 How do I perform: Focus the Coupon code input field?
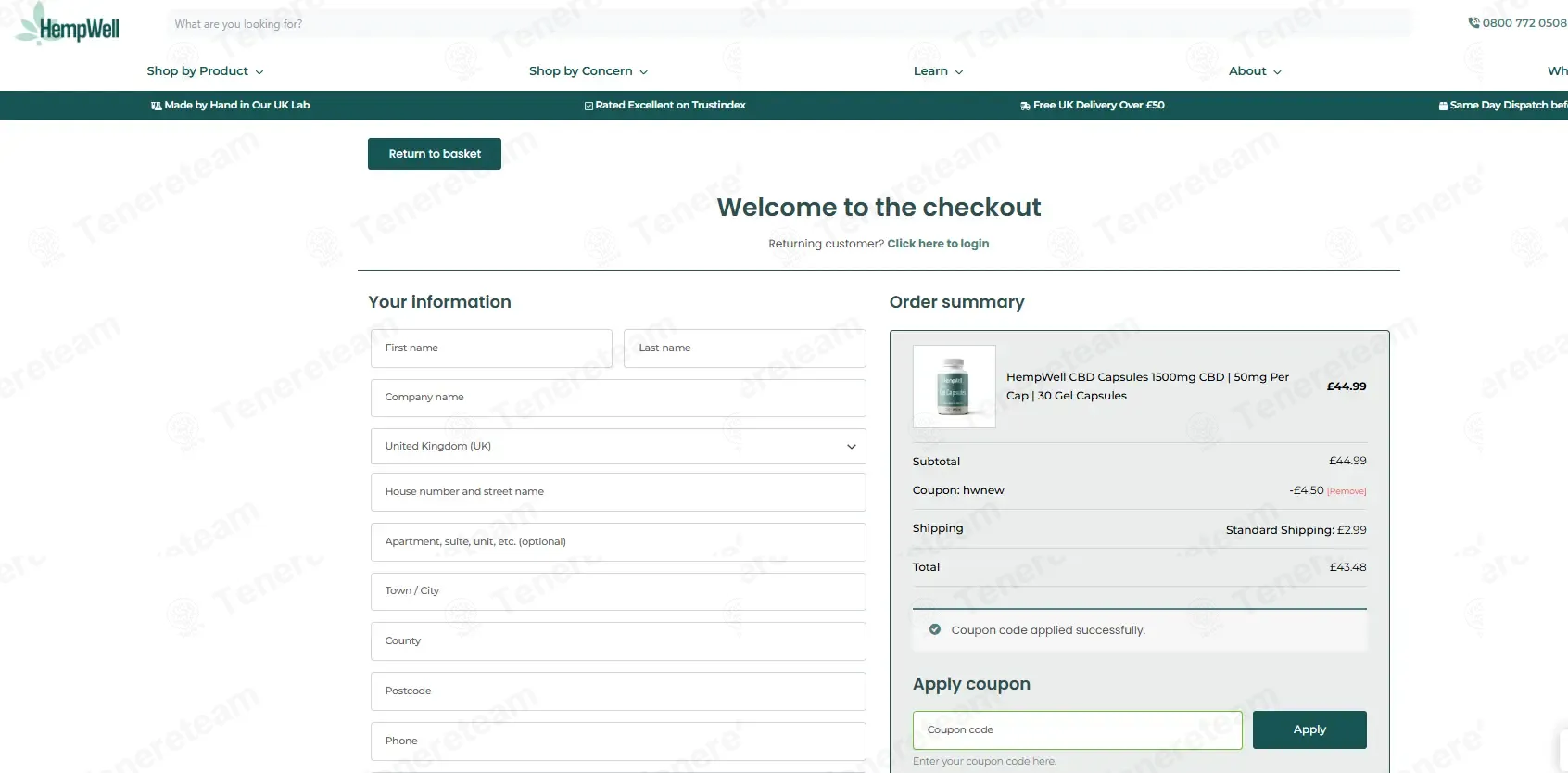[x=1077, y=730]
